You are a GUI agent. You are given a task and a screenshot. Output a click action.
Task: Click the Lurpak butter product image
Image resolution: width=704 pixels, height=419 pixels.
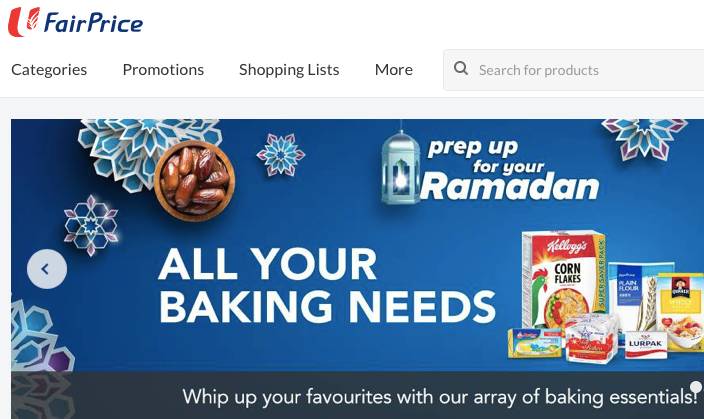pyautogui.click(x=645, y=344)
